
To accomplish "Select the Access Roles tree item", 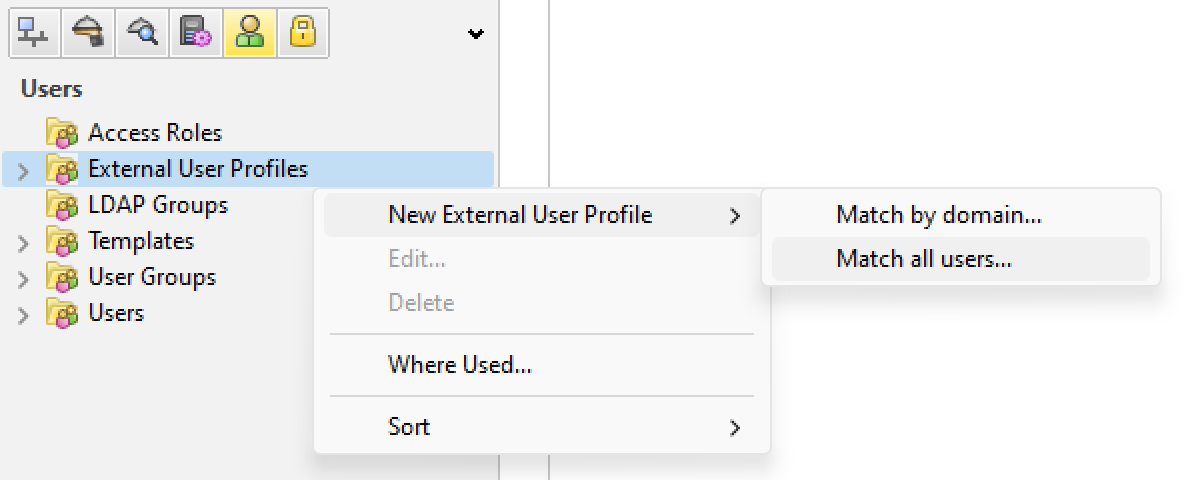I will pos(155,133).
